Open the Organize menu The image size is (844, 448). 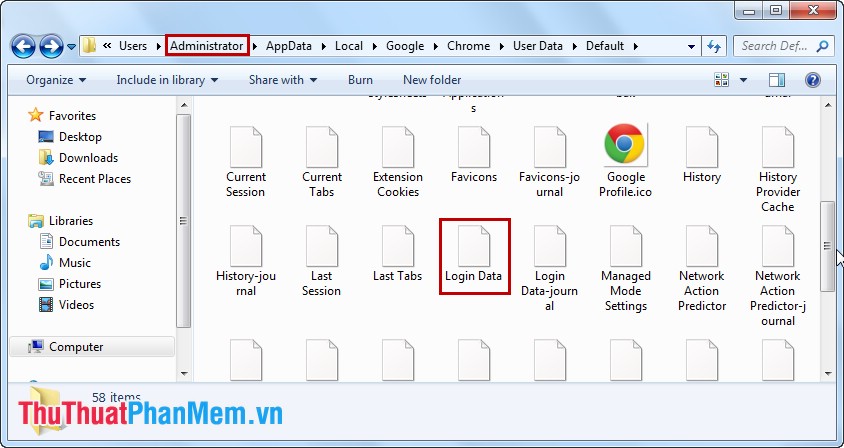(x=56, y=80)
